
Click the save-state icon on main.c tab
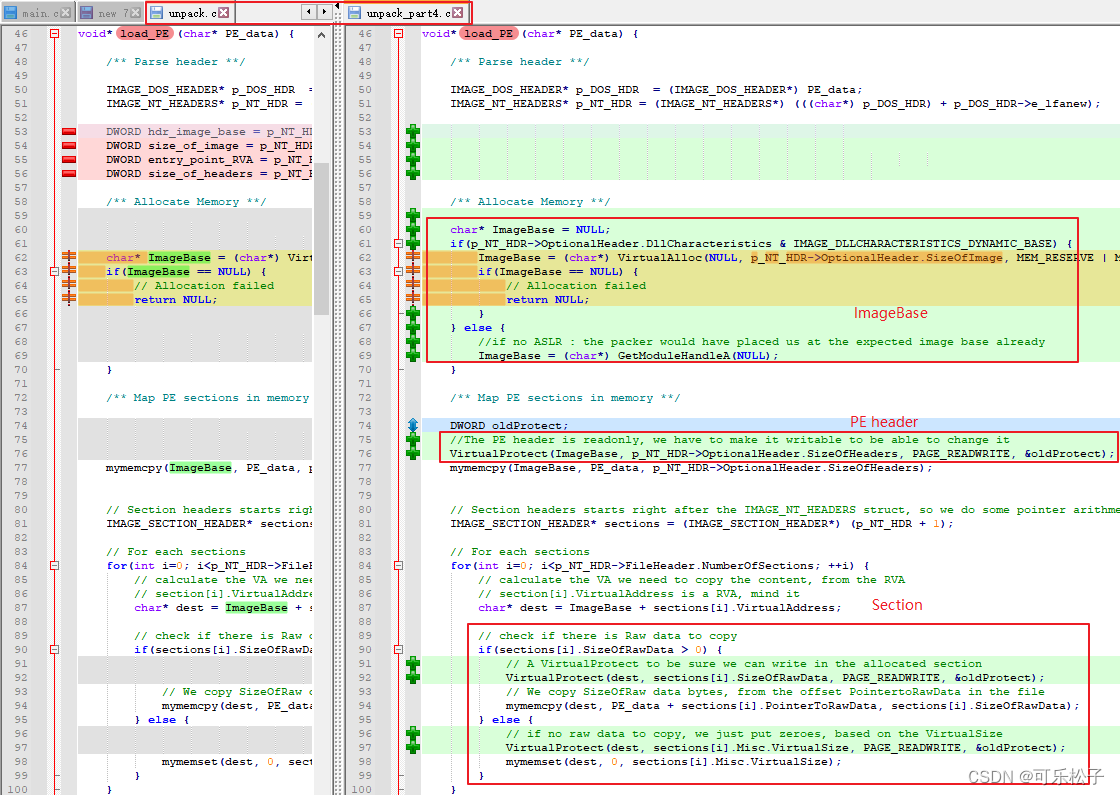[11, 13]
